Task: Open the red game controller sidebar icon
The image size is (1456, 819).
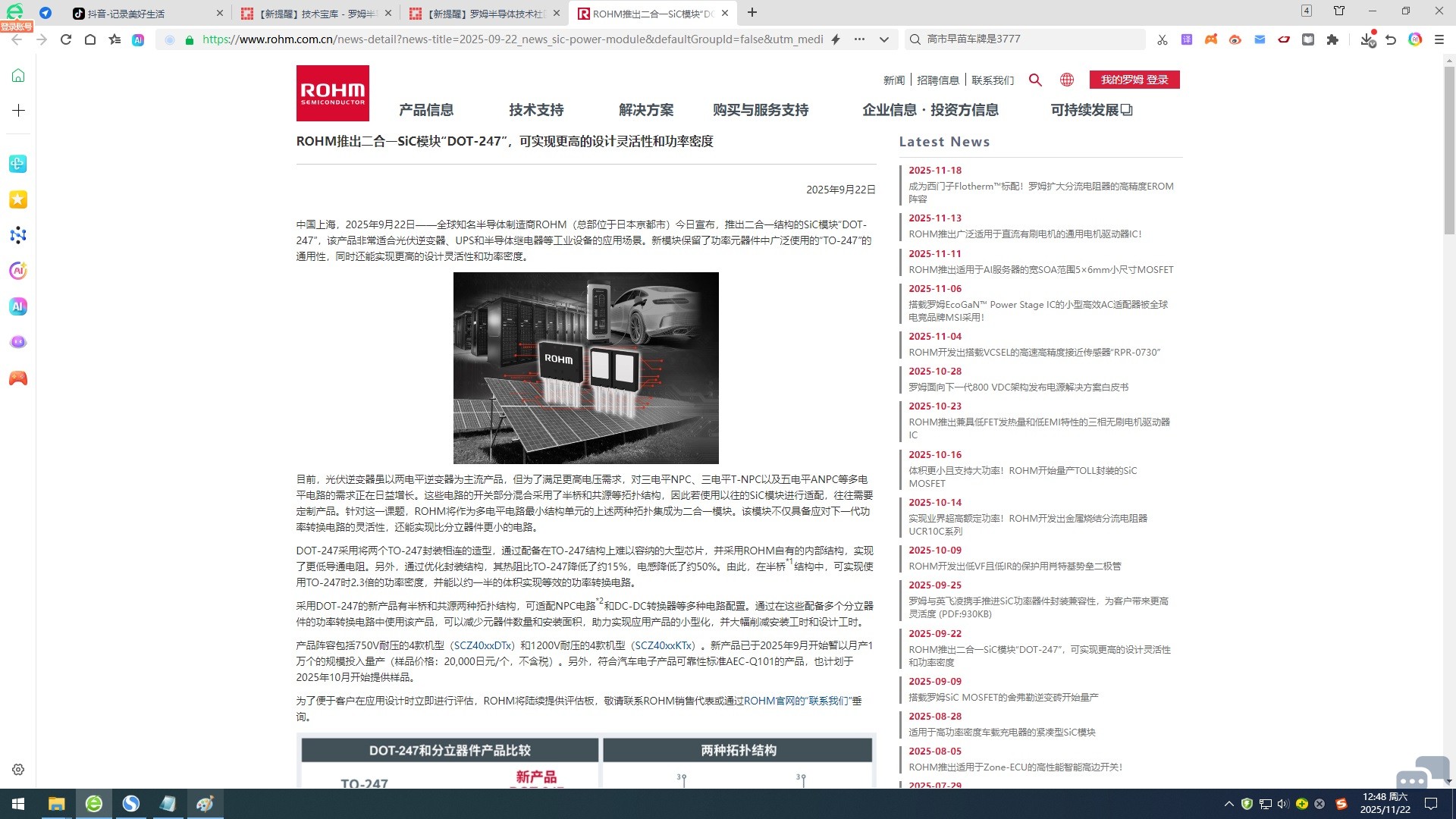Action: click(x=18, y=378)
